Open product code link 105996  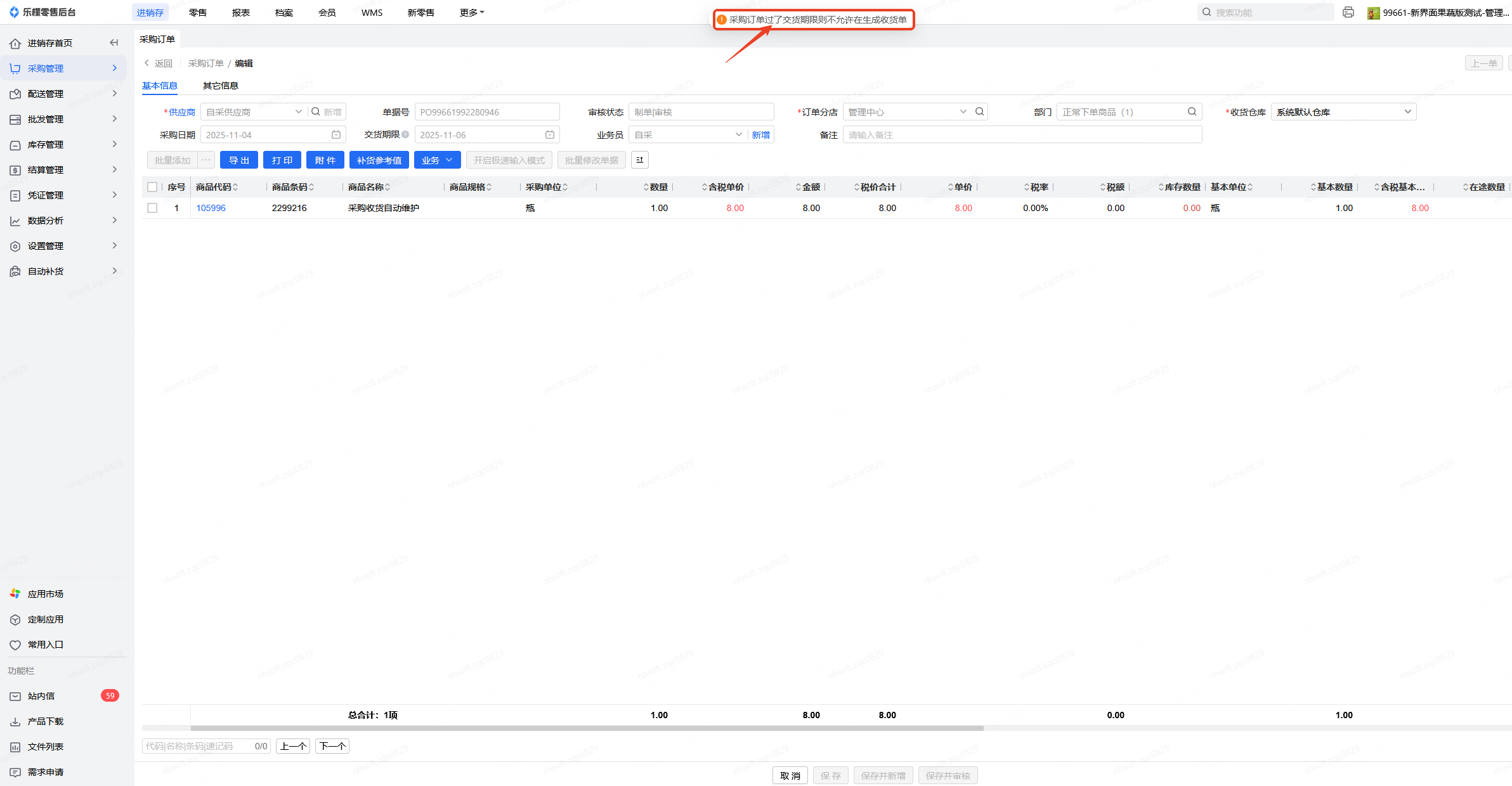(211, 208)
